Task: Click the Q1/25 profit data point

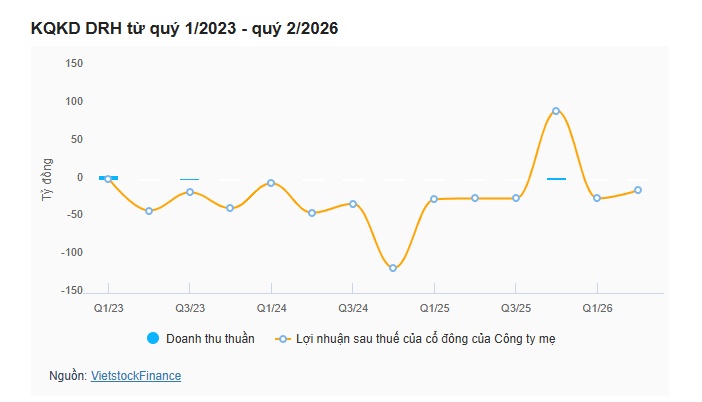Action: click(x=434, y=199)
